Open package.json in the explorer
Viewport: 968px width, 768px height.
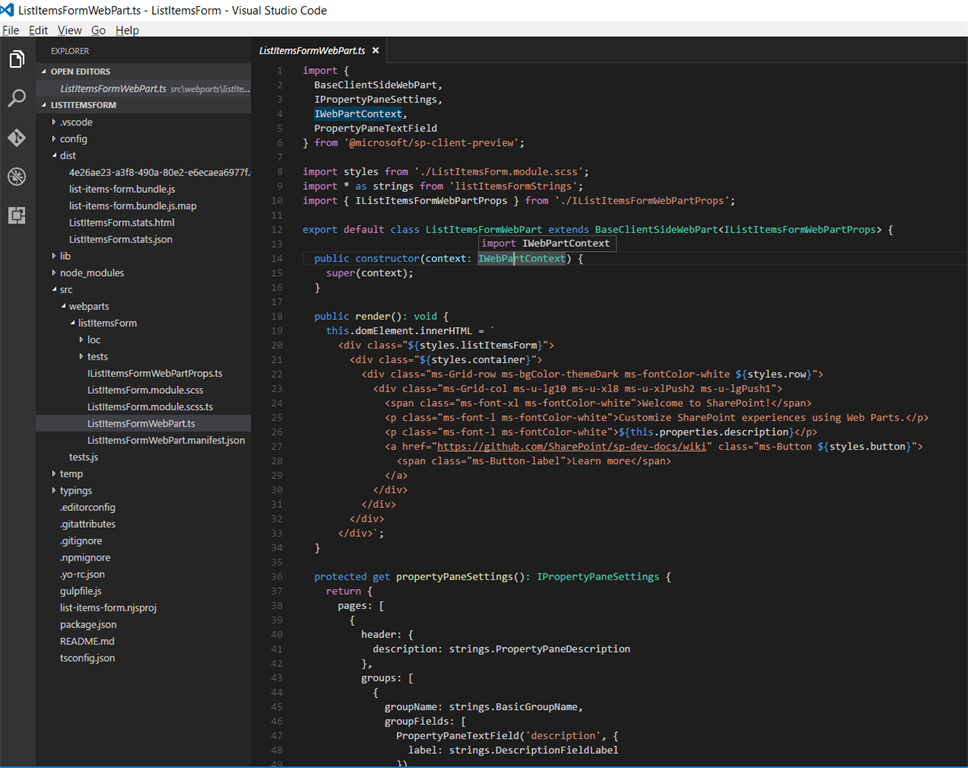click(x=88, y=625)
